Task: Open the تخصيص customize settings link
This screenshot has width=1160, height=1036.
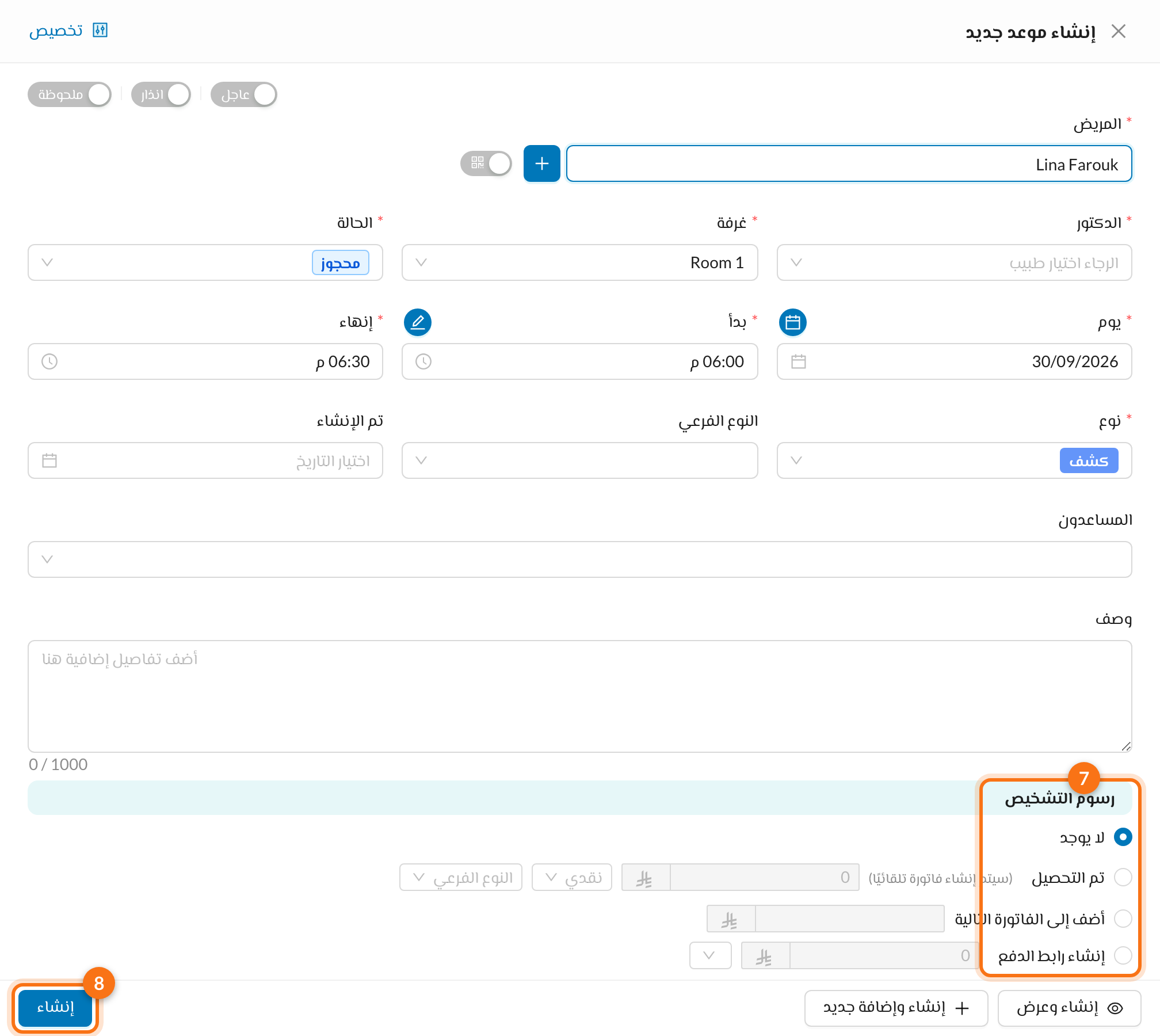Action: pos(68,30)
